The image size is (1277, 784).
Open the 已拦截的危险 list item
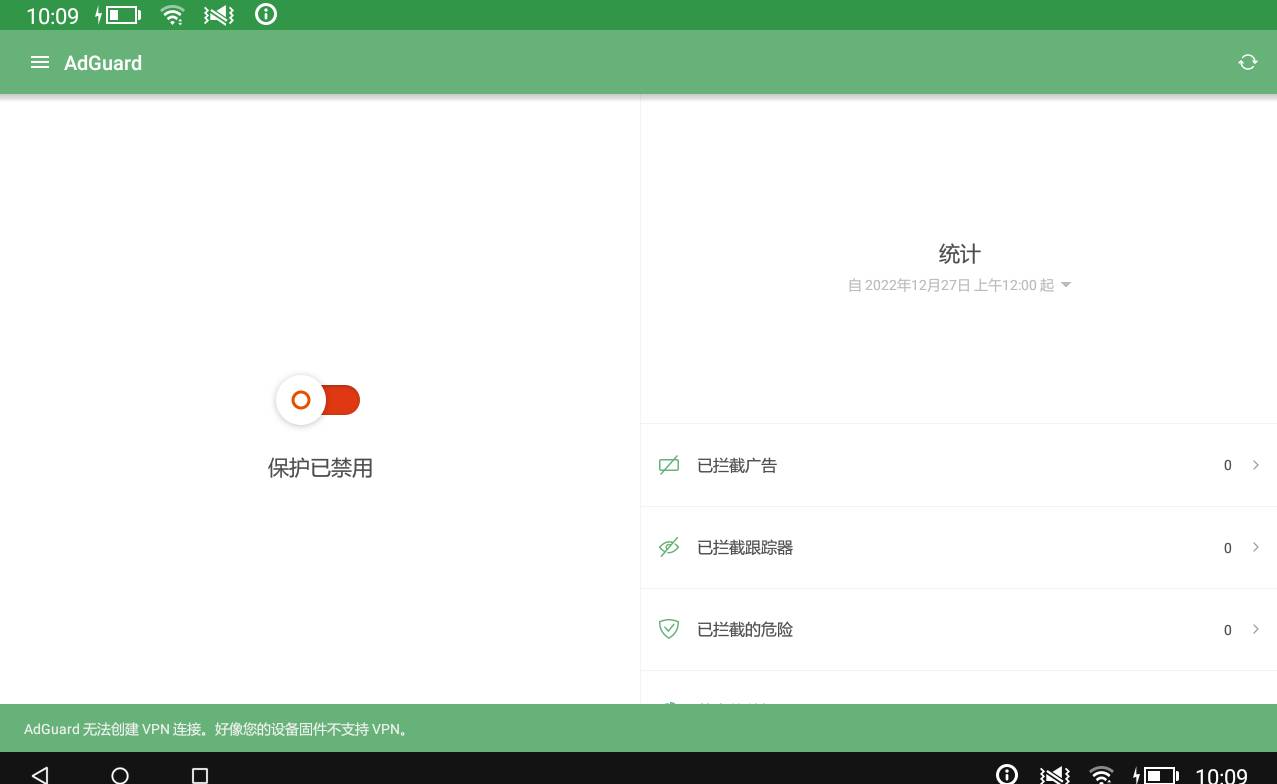point(745,629)
